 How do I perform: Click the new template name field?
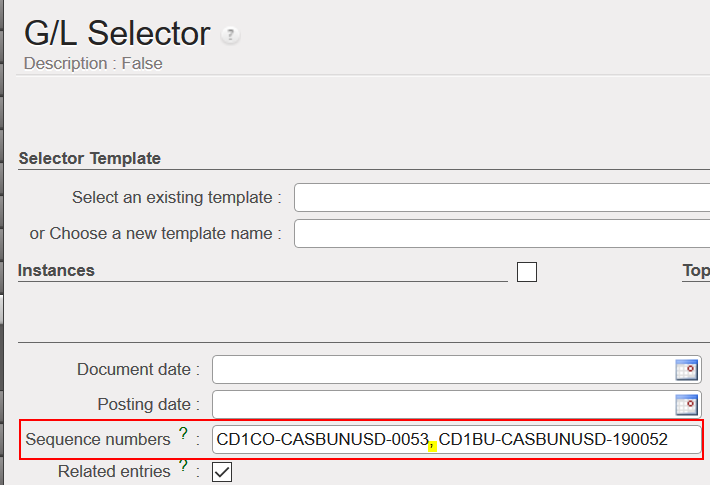click(x=500, y=234)
